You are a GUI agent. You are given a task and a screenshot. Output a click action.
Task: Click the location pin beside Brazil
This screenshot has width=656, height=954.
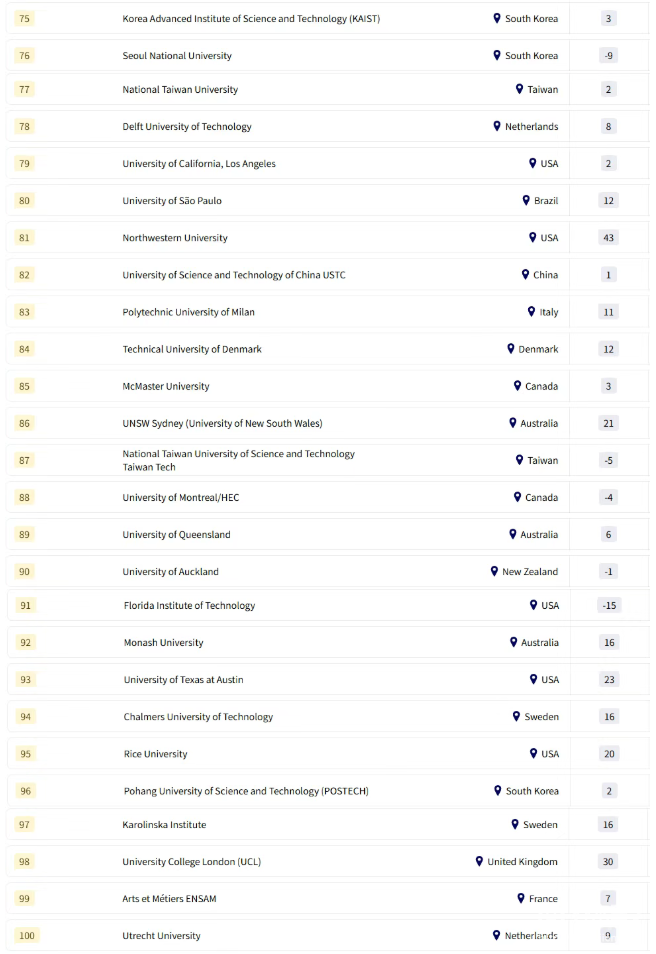coord(526,200)
